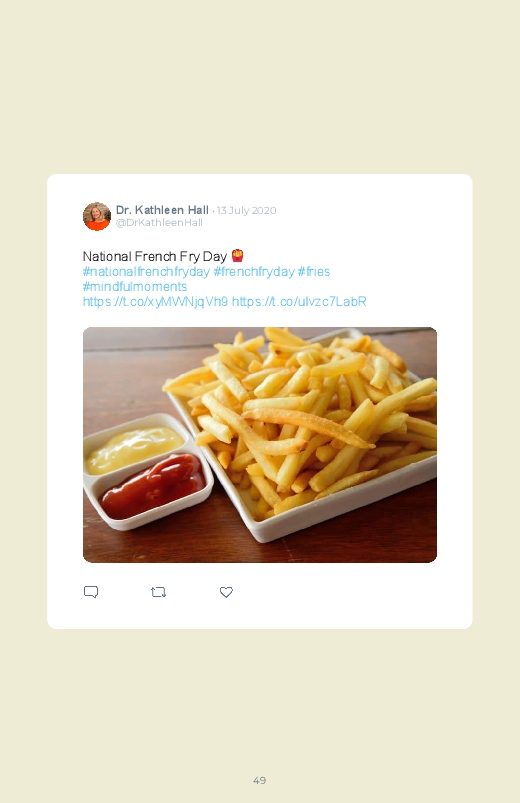Open the #frenchfryday hashtag
This screenshot has height=803, width=520.
(x=254, y=271)
